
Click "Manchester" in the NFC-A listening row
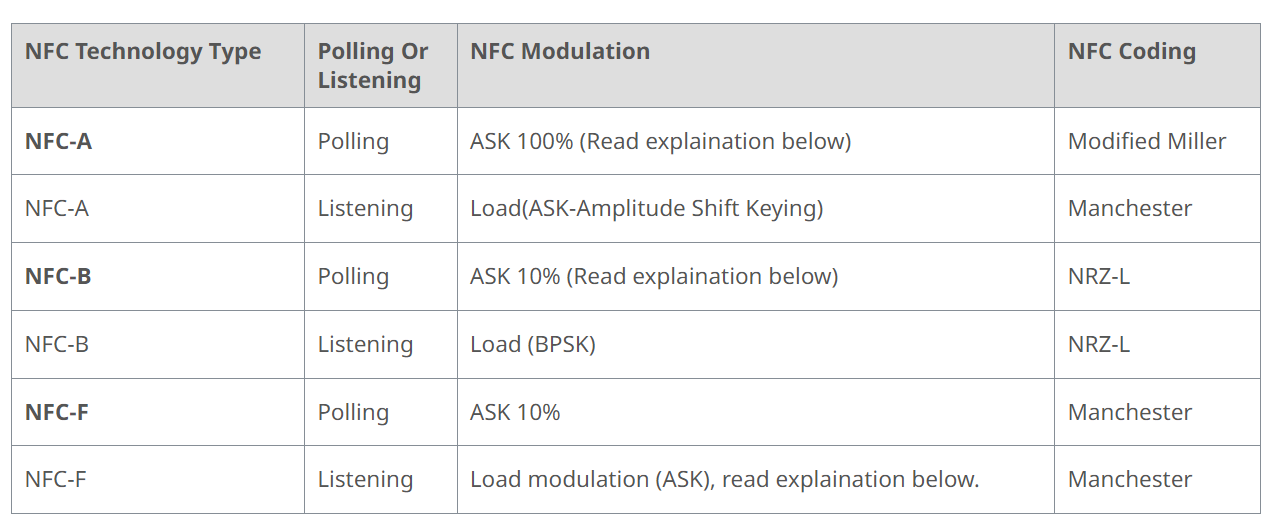pos(1130,209)
